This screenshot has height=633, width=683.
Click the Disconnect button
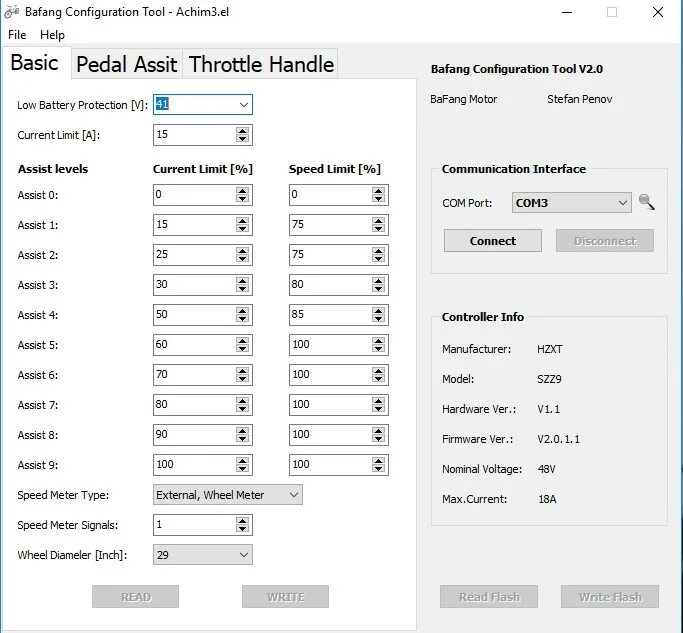[x=605, y=240]
